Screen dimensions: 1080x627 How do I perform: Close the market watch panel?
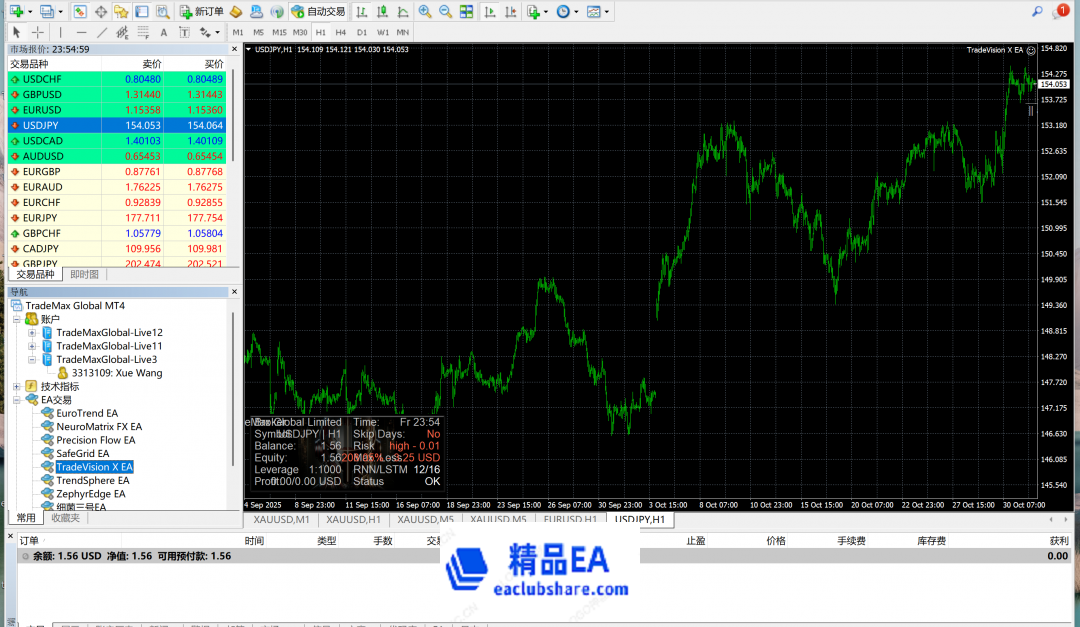[x=234, y=49]
